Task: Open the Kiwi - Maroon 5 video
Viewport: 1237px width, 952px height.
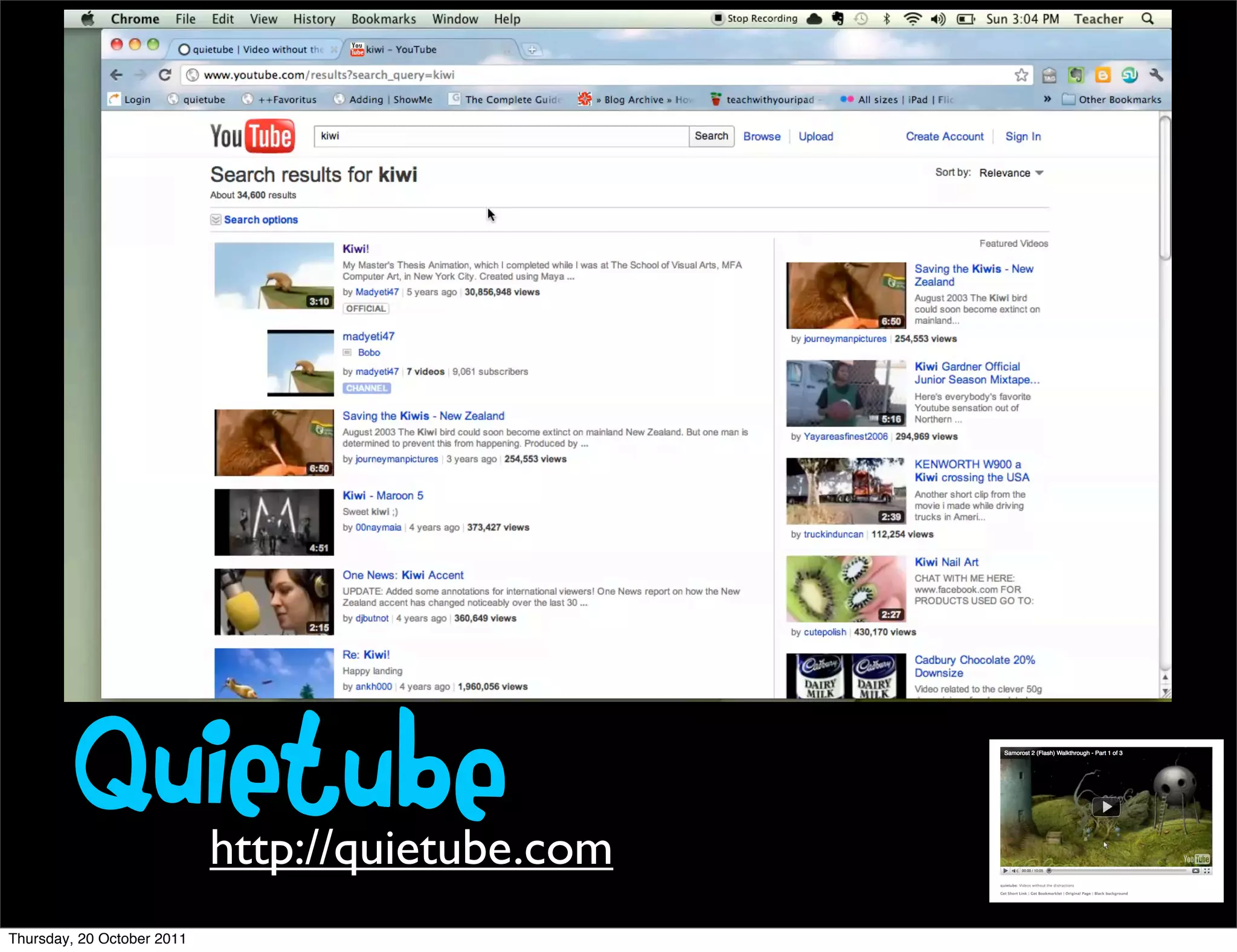Action: [x=383, y=495]
